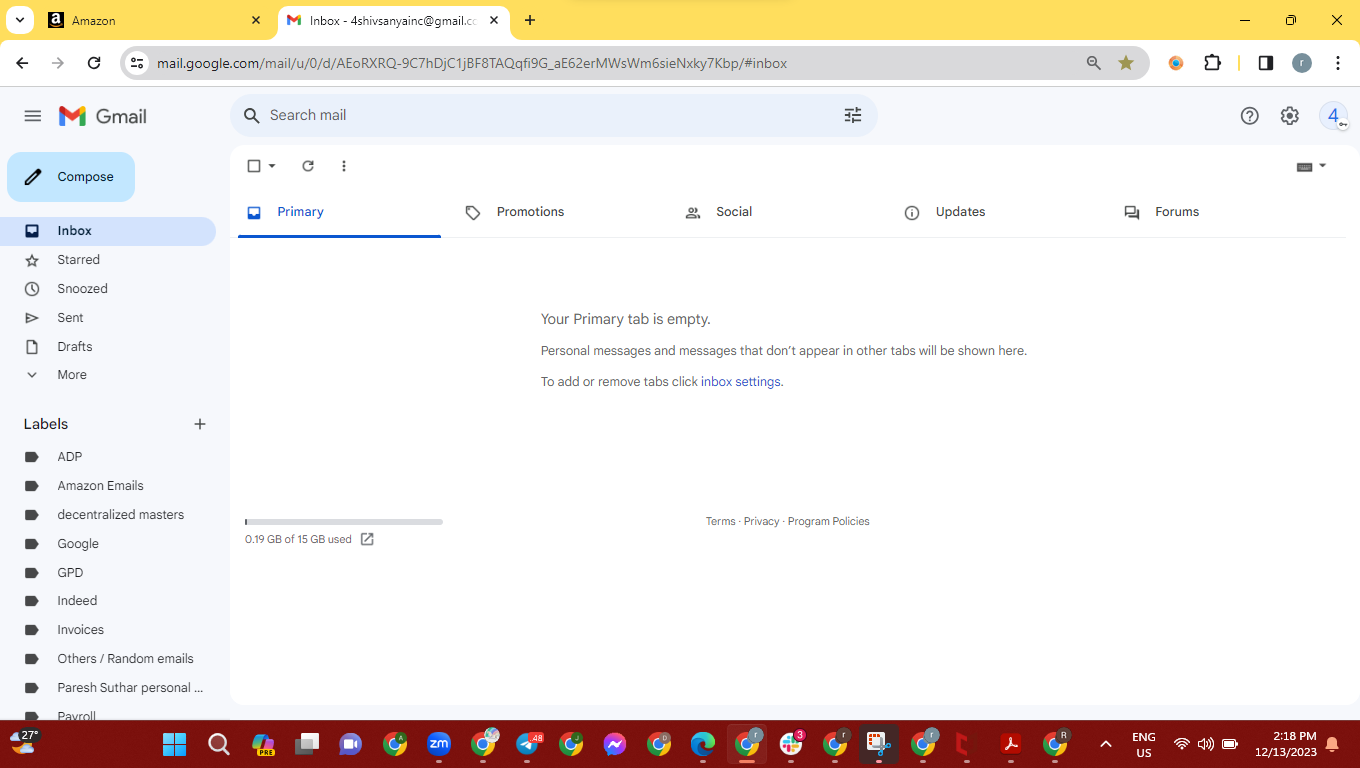The image size is (1360, 768).
Task: Switch to the Updates tab
Action: pos(998,212)
